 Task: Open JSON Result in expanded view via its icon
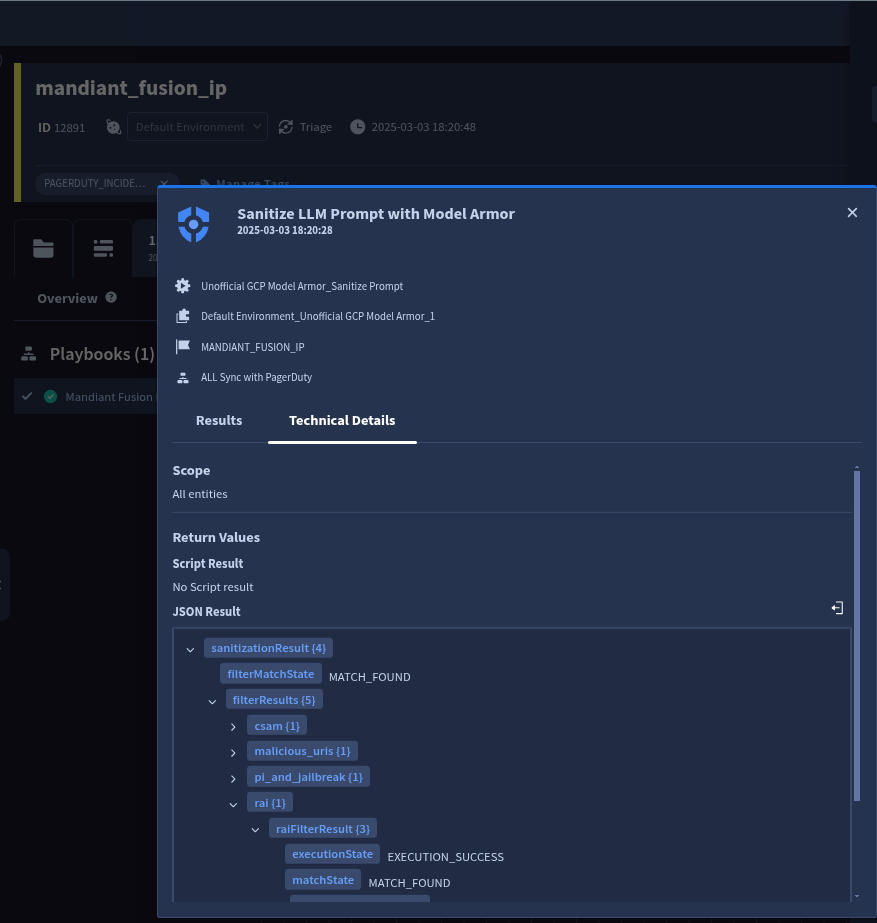click(x=837, y=607)
